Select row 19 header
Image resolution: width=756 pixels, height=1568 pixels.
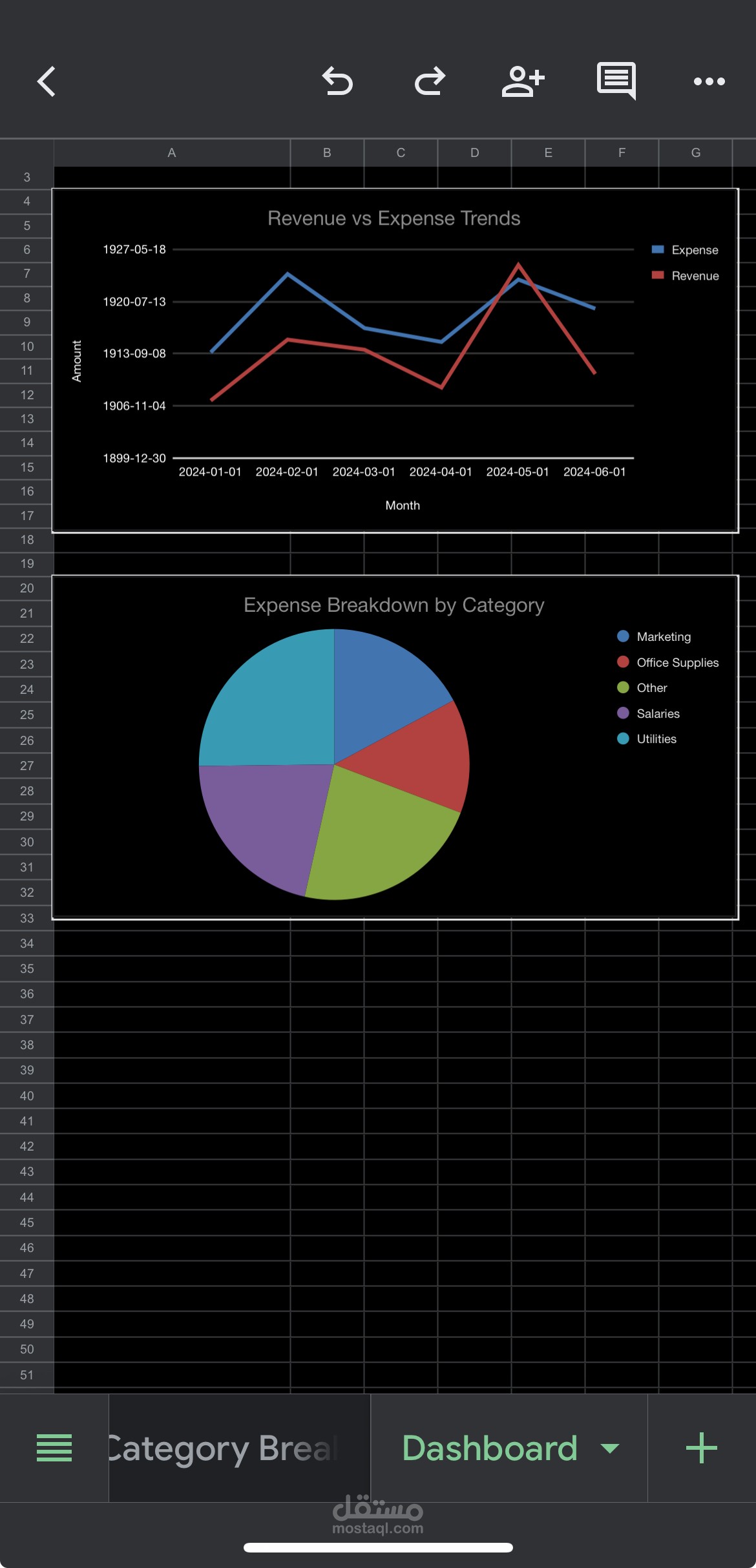point(26,563)
